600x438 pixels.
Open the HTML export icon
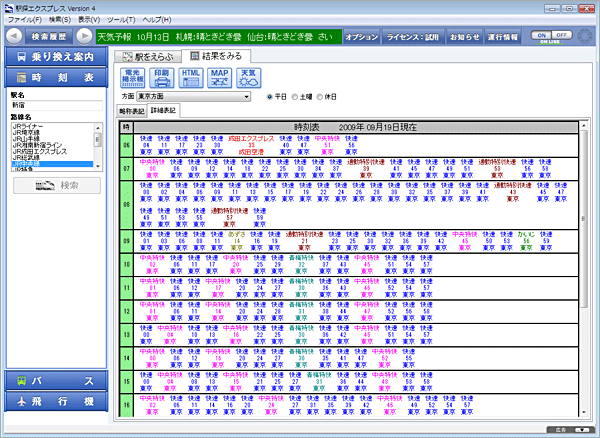[191, 77]
